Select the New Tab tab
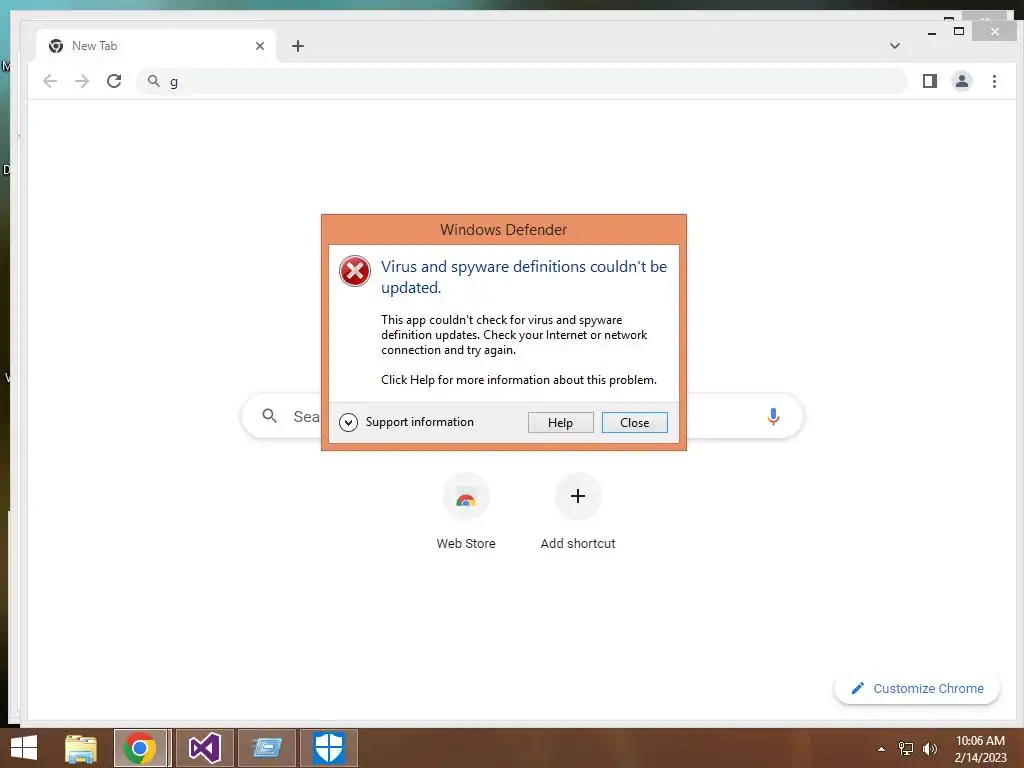Screen dimensions: 1024x768 coord(157,46)
